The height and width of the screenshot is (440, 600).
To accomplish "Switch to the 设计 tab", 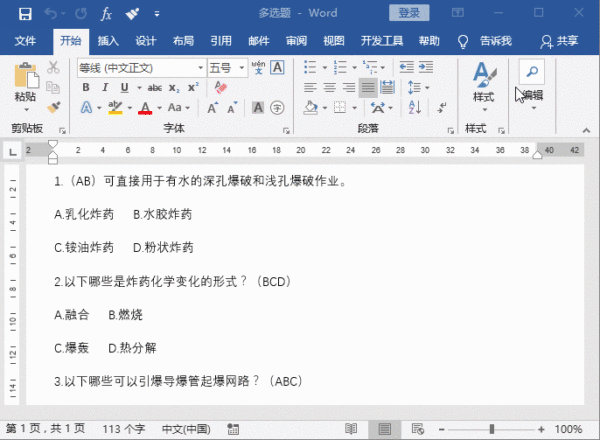I will pyautogui.click(x=145, y=41).
